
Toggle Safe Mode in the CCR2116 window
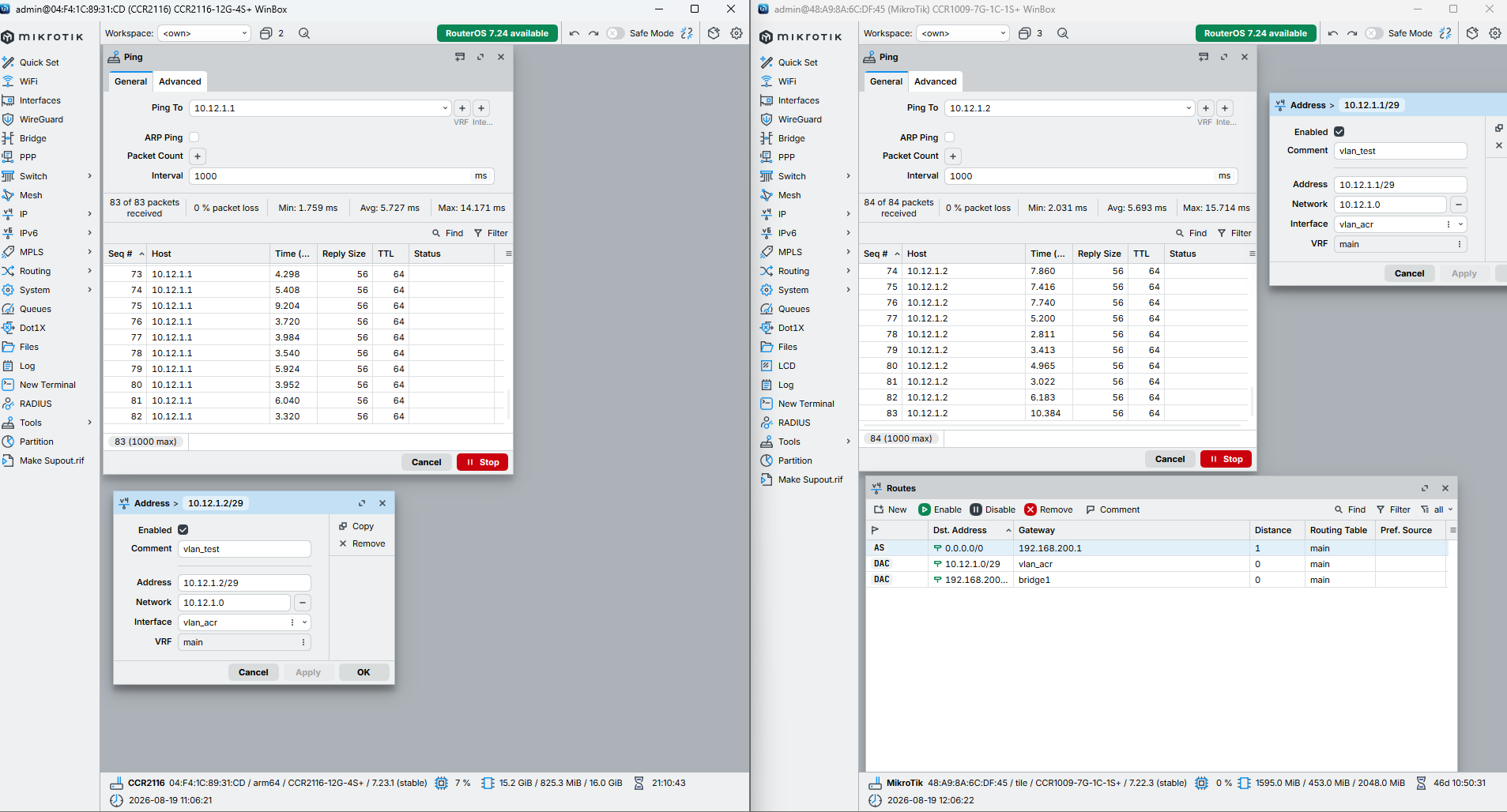(x=616, y=33)
